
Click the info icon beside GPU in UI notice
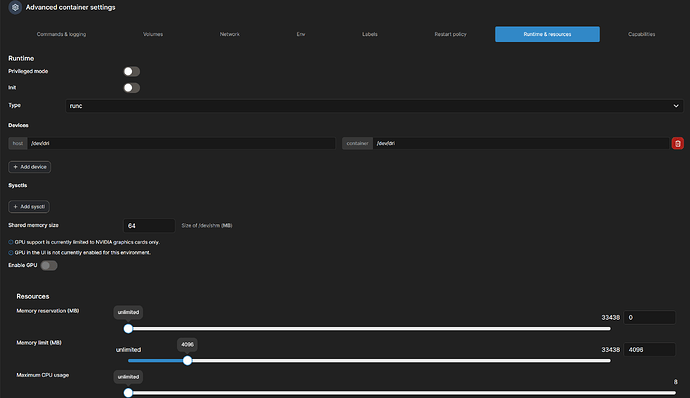pyautogui.click(x=11, y=253)
